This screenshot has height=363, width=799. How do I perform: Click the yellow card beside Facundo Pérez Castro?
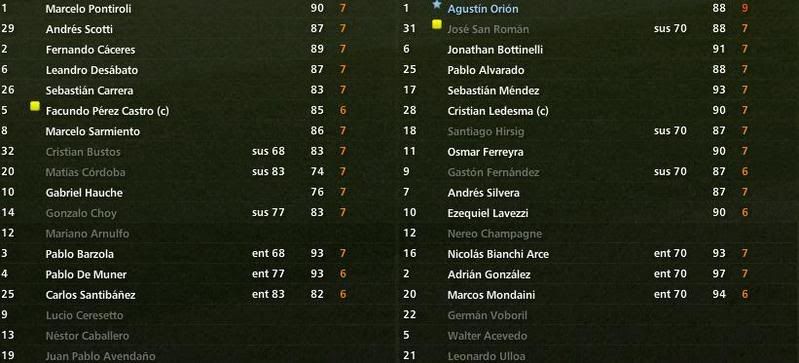35,106
